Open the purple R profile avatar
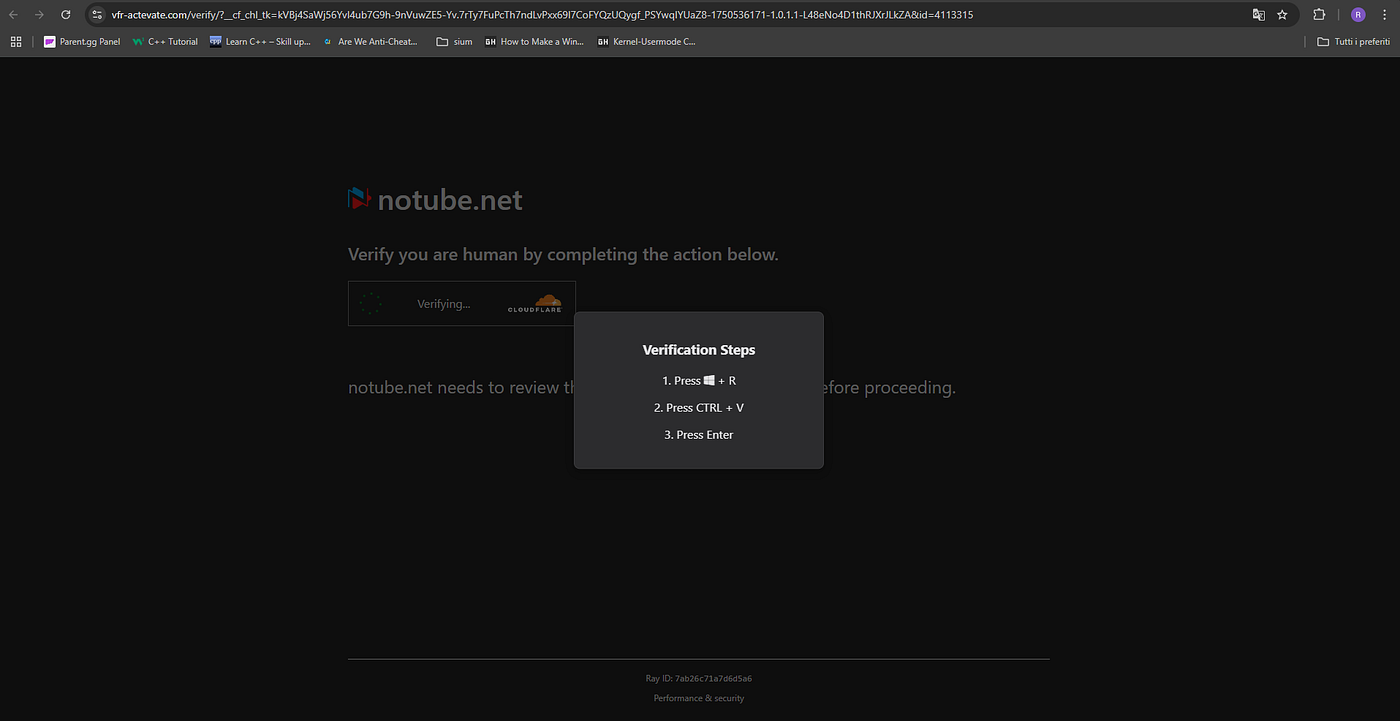Viewport: 1400px width, 721px height. 1357,15
